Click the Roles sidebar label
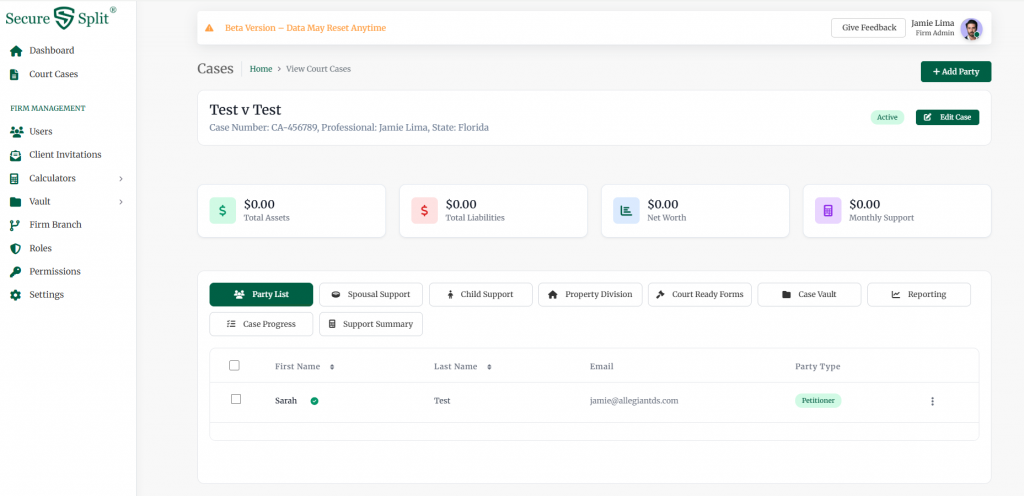The image size is (1024, 496). [40, 249]
